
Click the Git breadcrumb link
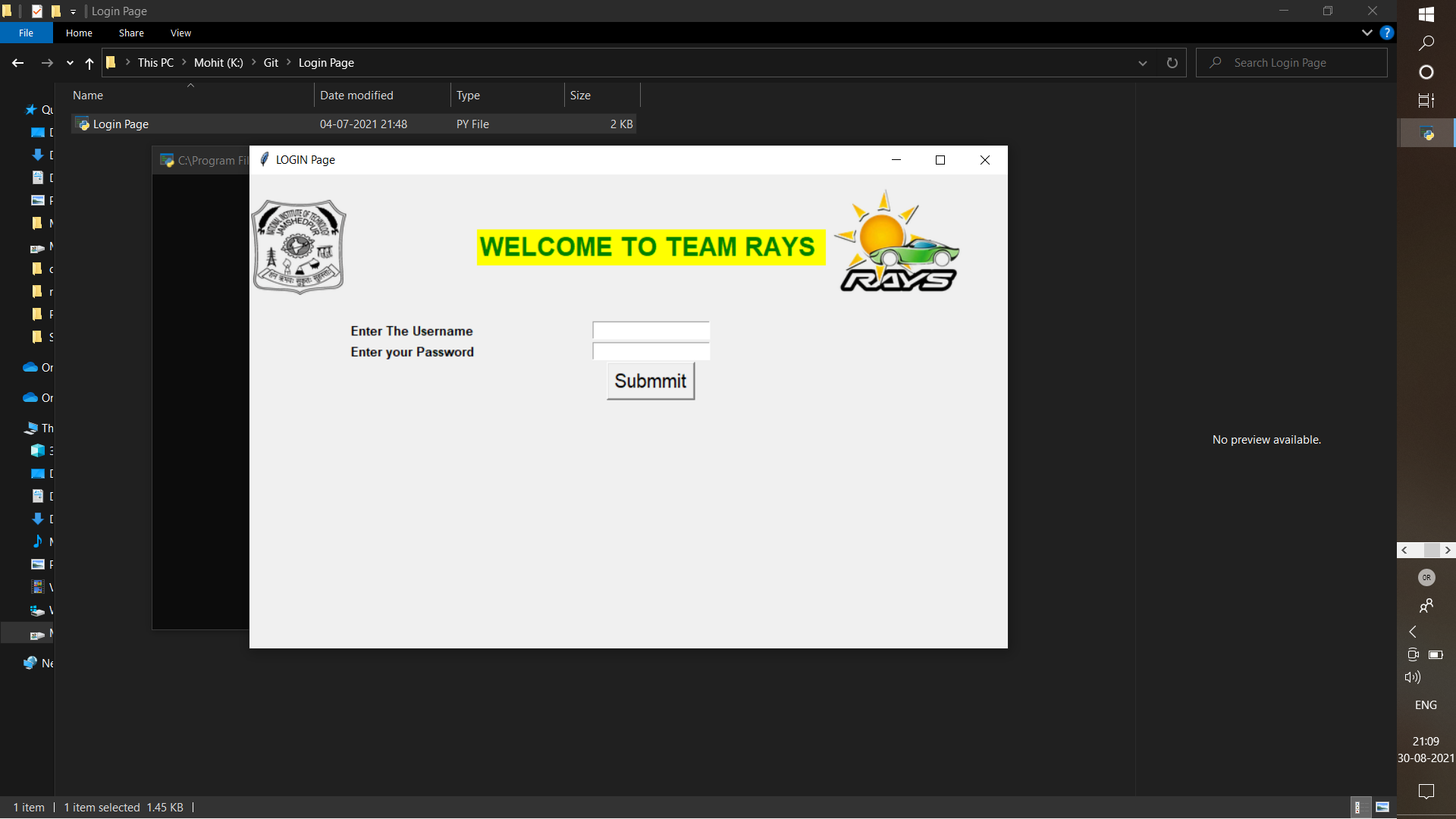coord(271,63)
